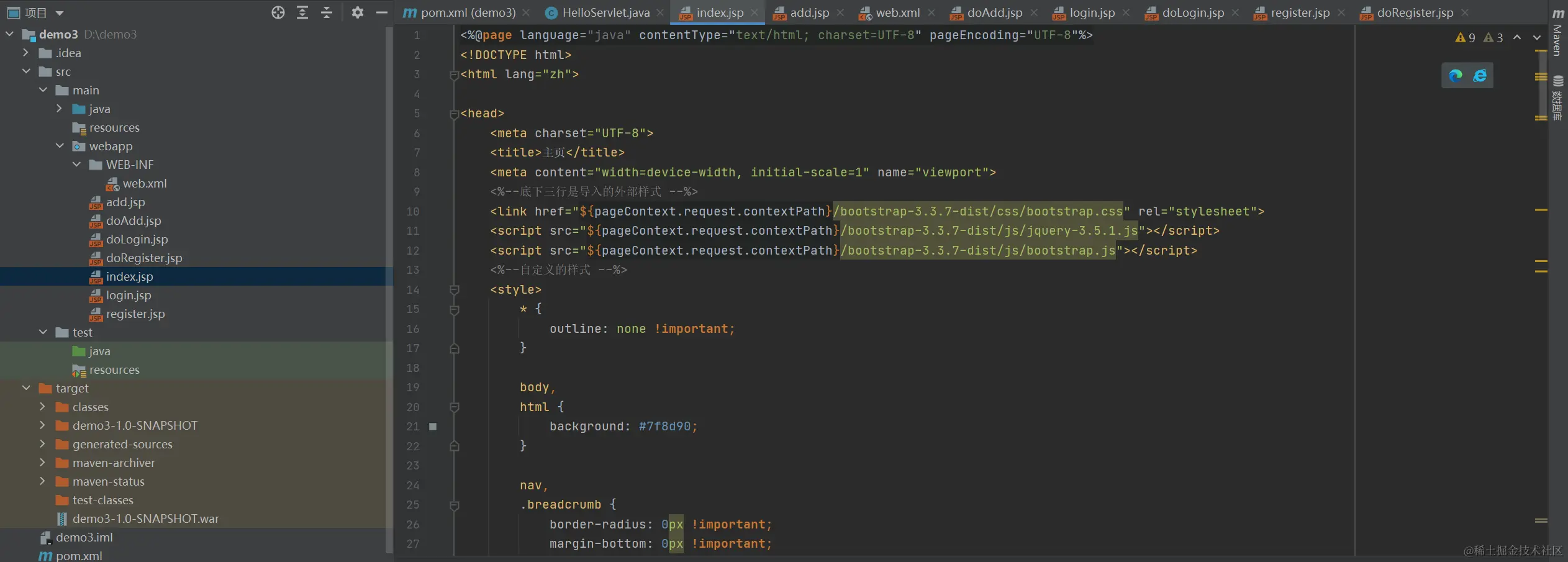Expand the maven-archiver folder
Image resolution: width=1568 pixels, height=562 pixels.
[43, 463]
